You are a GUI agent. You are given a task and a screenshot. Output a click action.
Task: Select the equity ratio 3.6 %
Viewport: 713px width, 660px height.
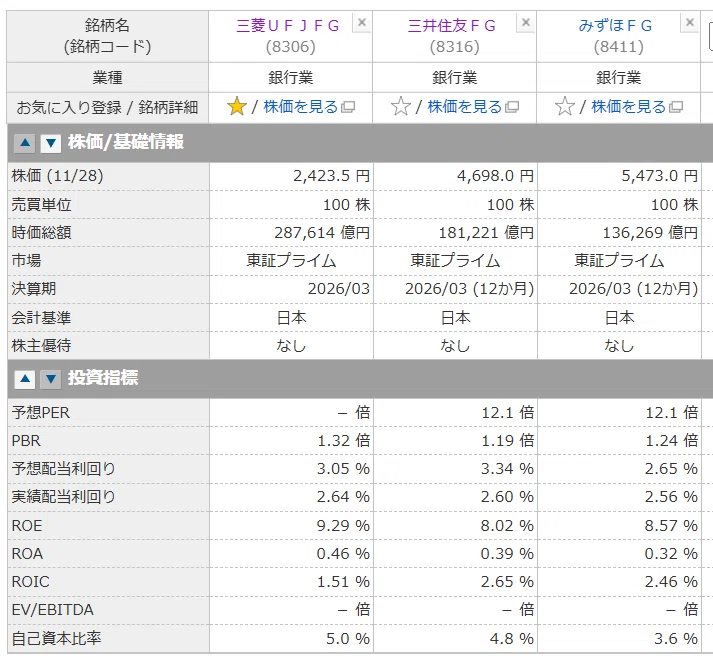coord(619,639)
